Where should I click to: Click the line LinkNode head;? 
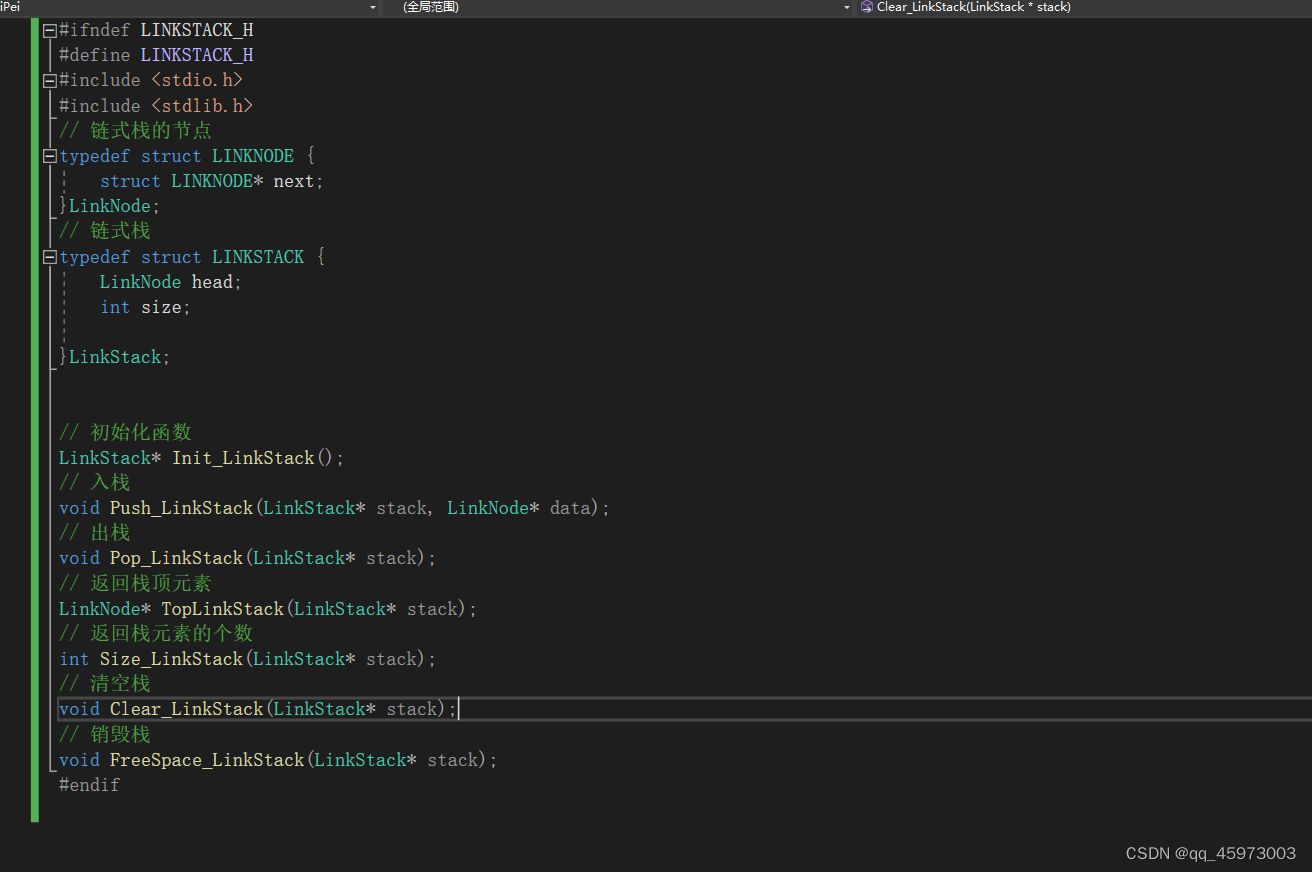171,282
